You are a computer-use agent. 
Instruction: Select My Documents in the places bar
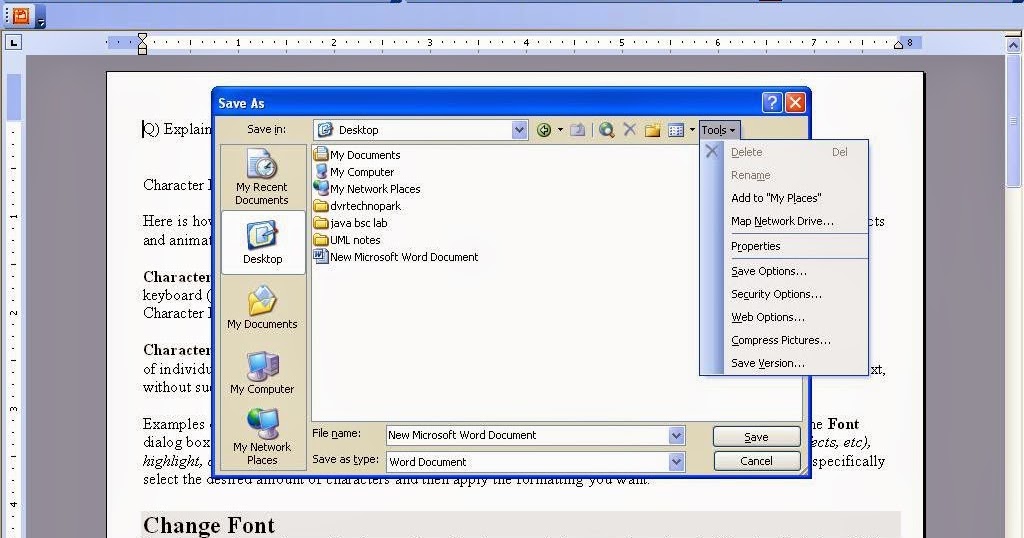262,307
